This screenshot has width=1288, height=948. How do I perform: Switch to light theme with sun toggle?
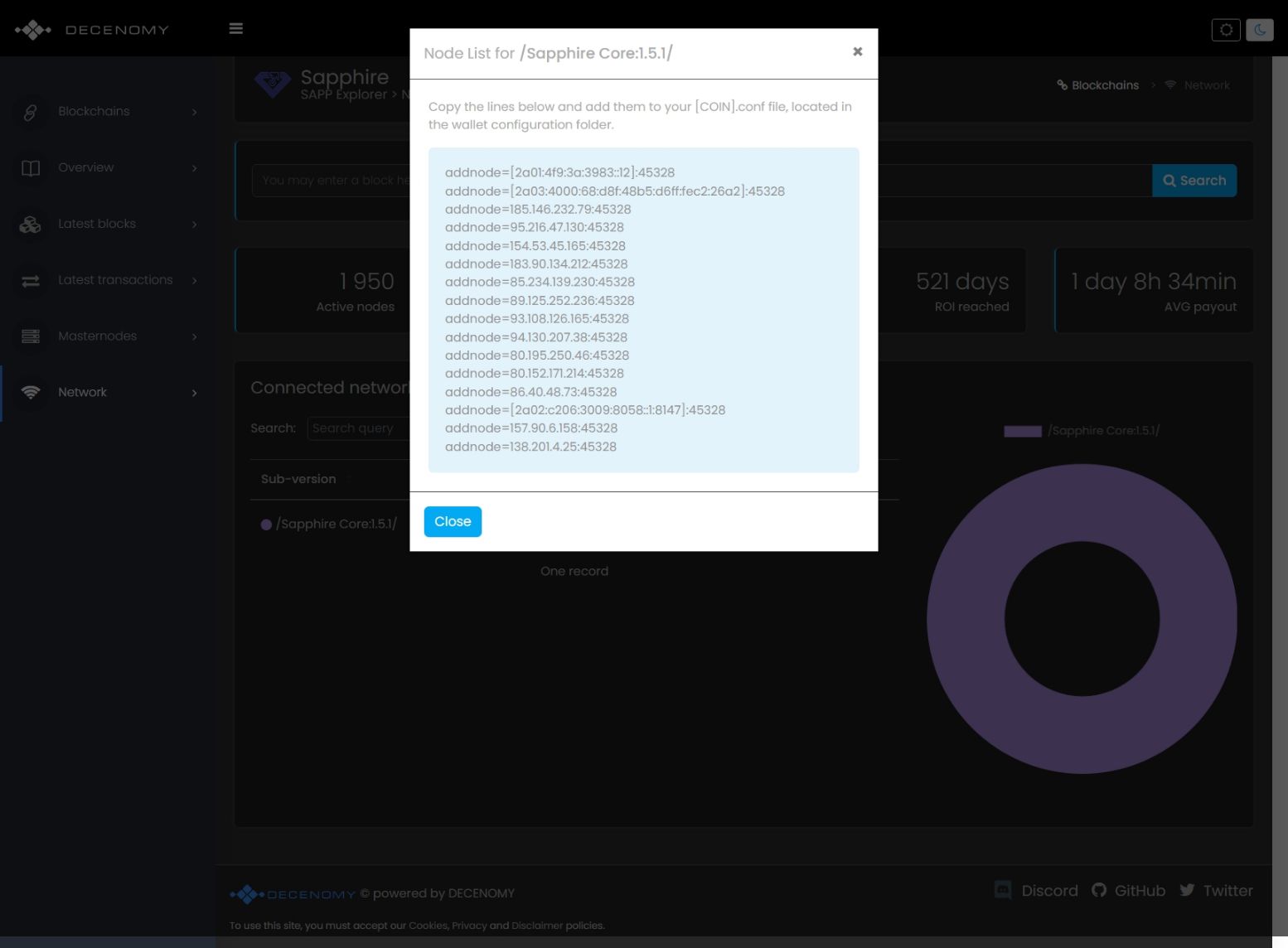(x=1226, y=30)
